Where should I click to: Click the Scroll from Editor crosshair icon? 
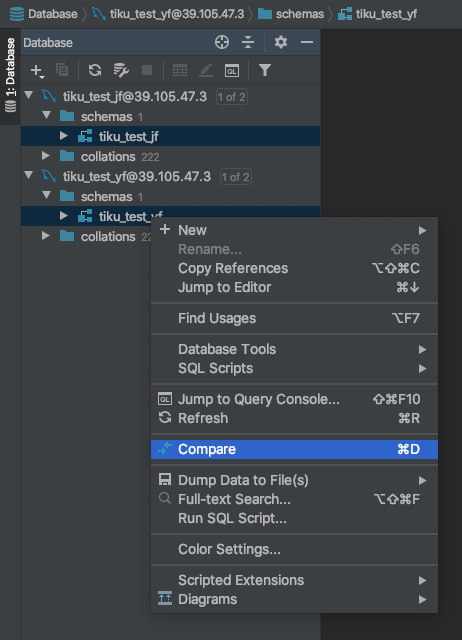(222, 42)
